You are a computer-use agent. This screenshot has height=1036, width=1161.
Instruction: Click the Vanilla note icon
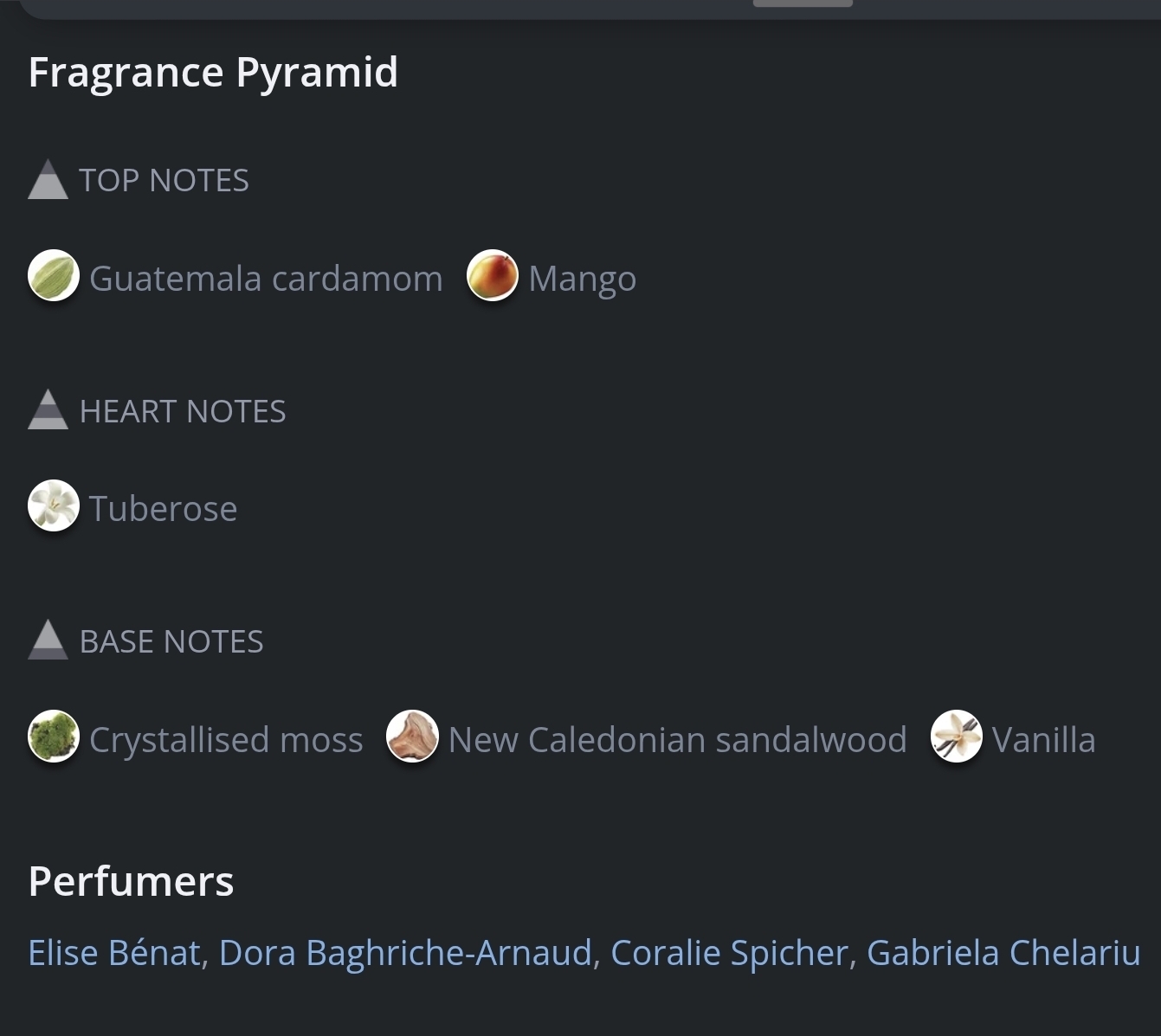click(956, 737)
